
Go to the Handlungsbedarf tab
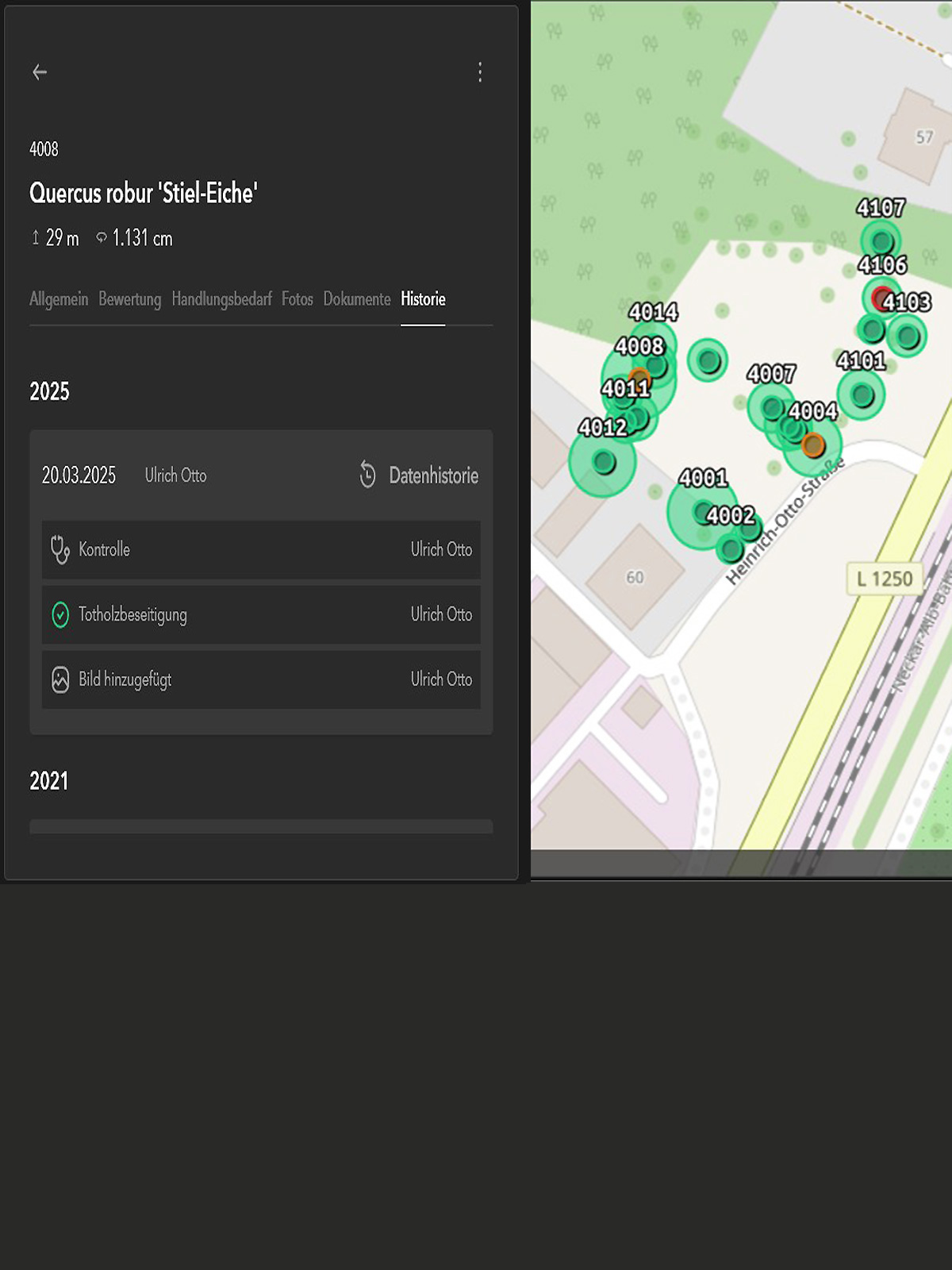[221, 299]
